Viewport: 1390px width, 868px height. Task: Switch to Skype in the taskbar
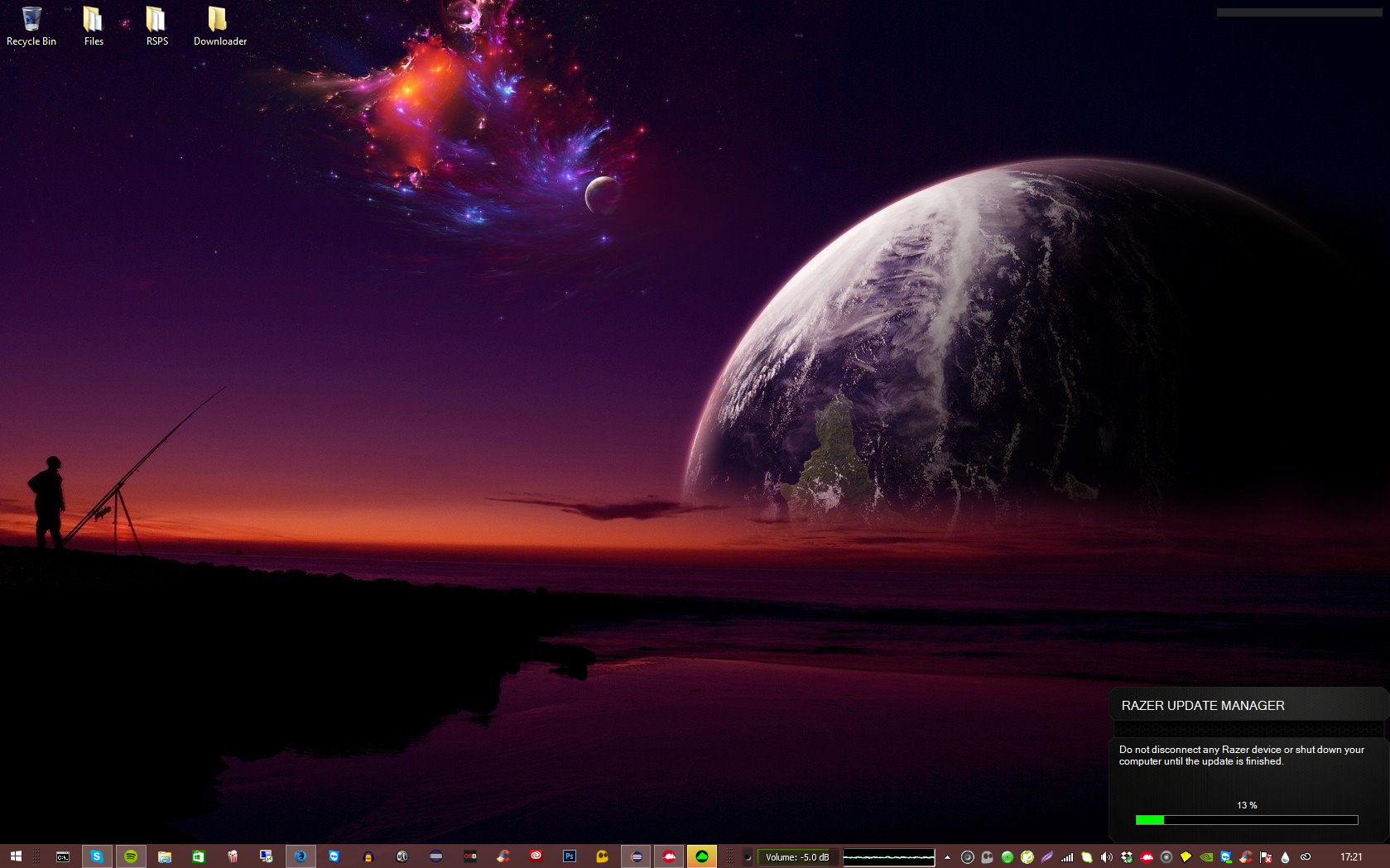click(97, 856)
